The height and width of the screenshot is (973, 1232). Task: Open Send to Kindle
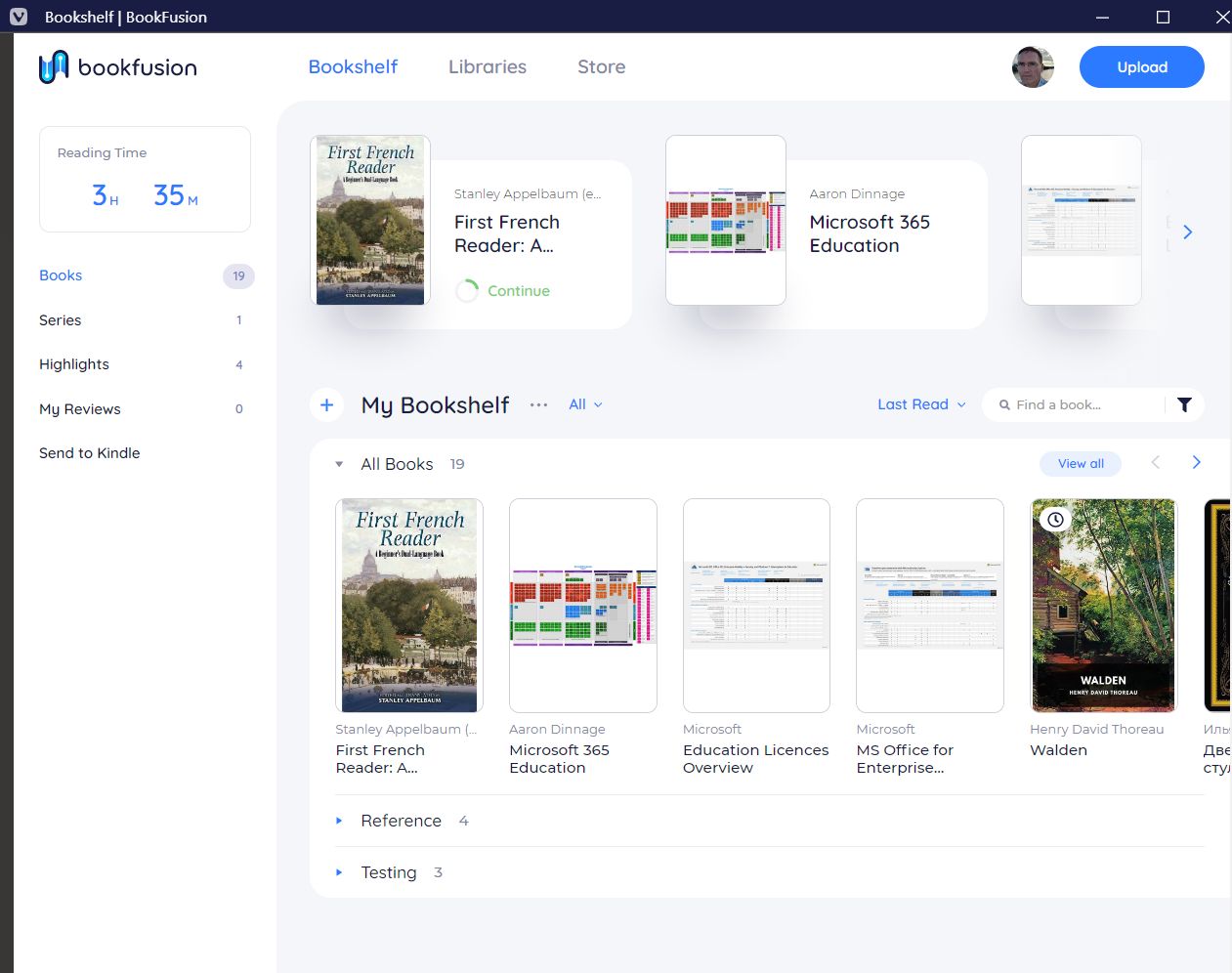click(x=90, y=453)
